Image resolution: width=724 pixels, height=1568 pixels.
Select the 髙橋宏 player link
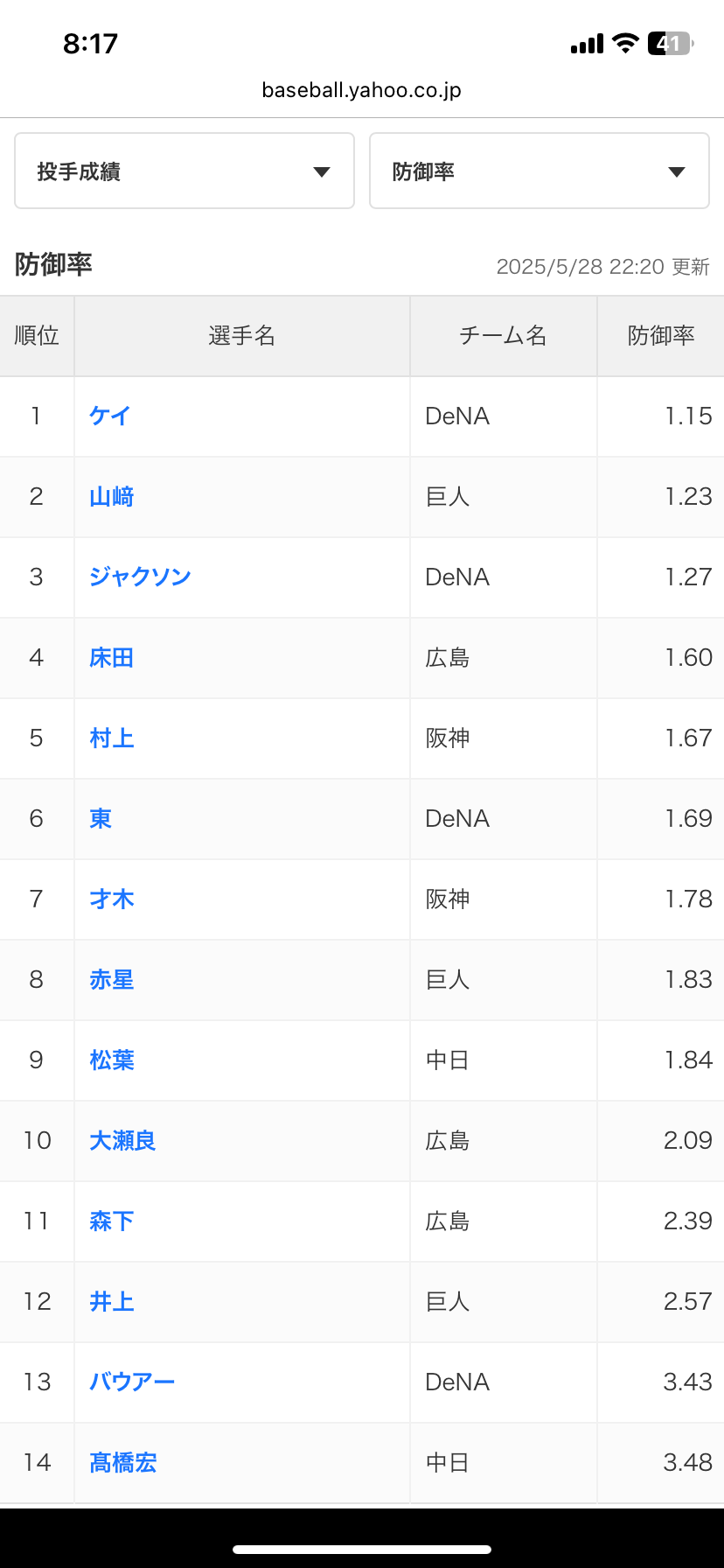(123, 1462)
